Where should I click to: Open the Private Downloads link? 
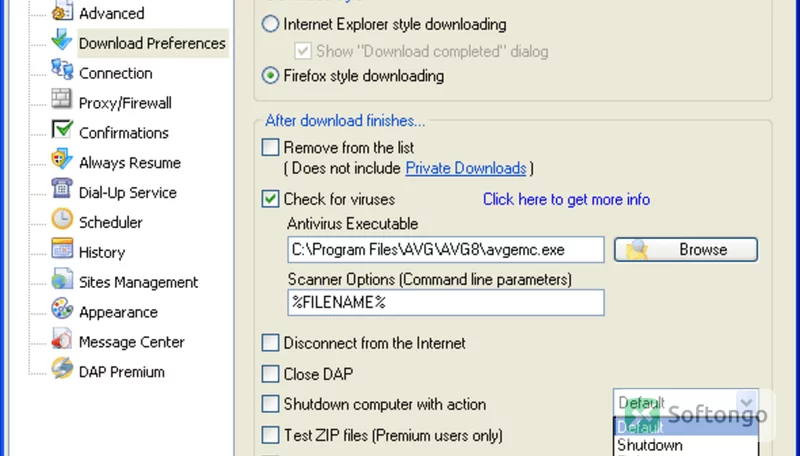click(x=466, y=168)
